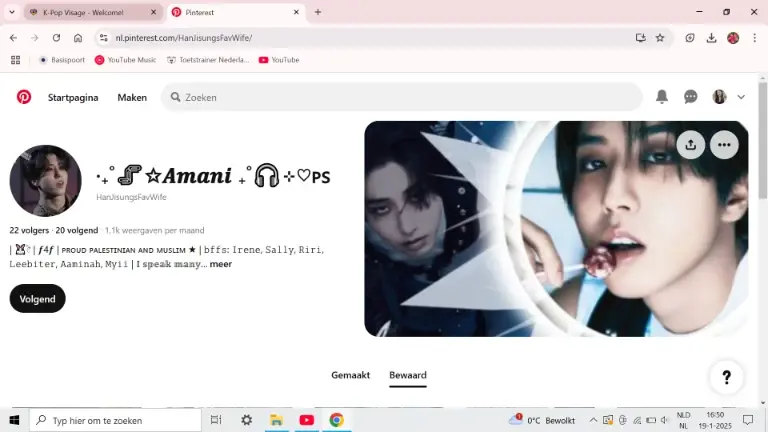Share this profile via the upload icon
The width and height of the screenshot is (768, 432).
point(691,144)
